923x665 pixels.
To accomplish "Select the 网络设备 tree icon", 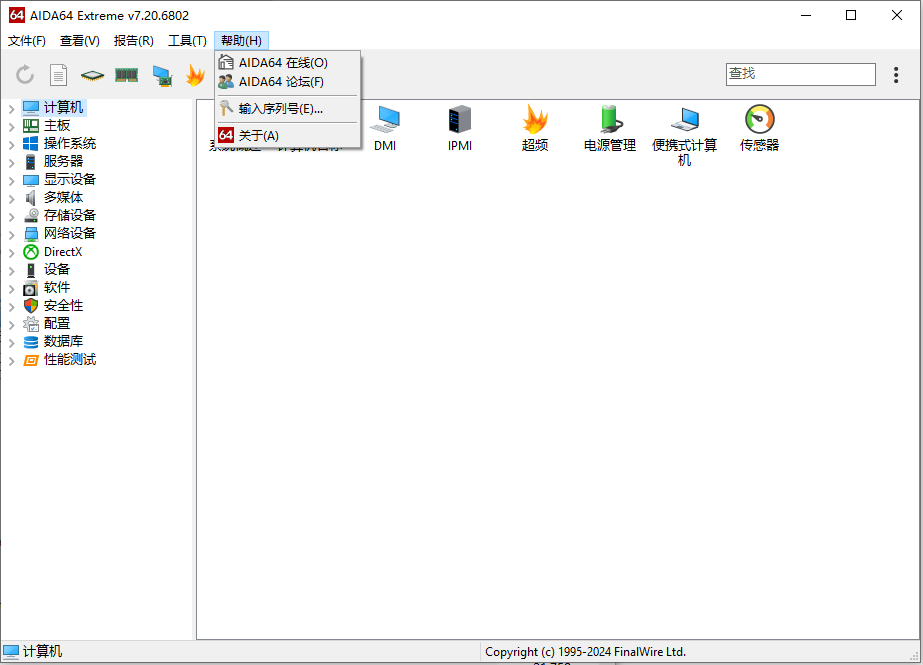I will click(31, 234).
